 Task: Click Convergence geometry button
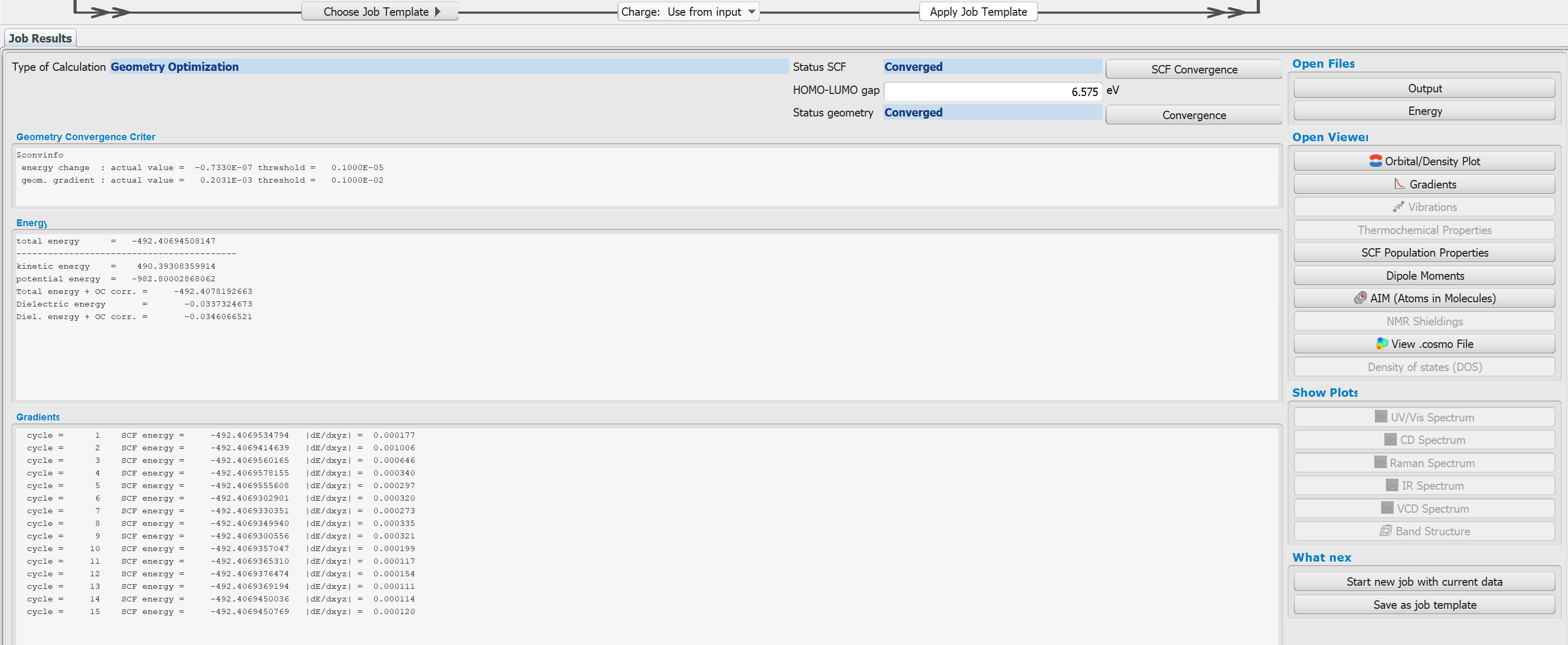tap(1193, 113)
